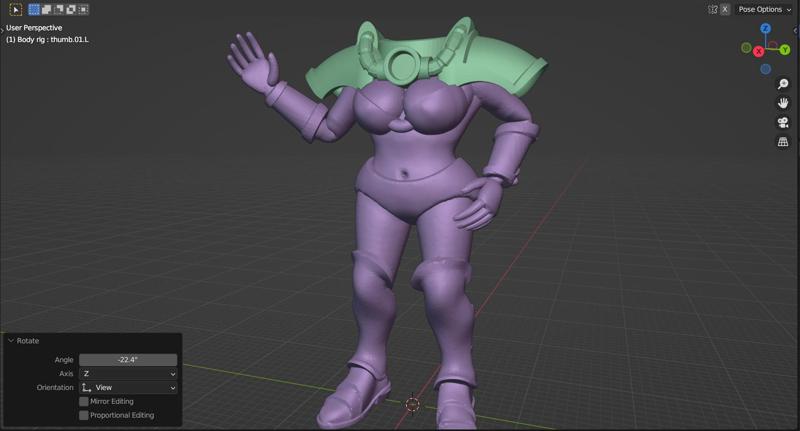Viewport: 800px width, 431px height.
Task: Snap view to the X axis
Action: (759, 52)
